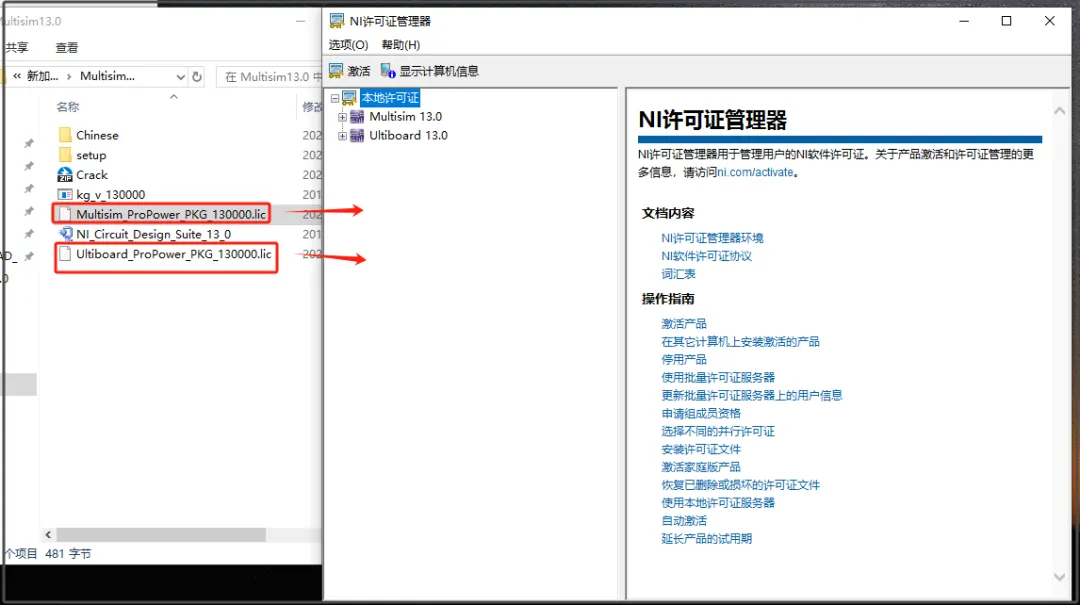Screen dimensions: 1080x605
Task: Open the 使用批量许可证服务器 link
Action: (718, 377)
